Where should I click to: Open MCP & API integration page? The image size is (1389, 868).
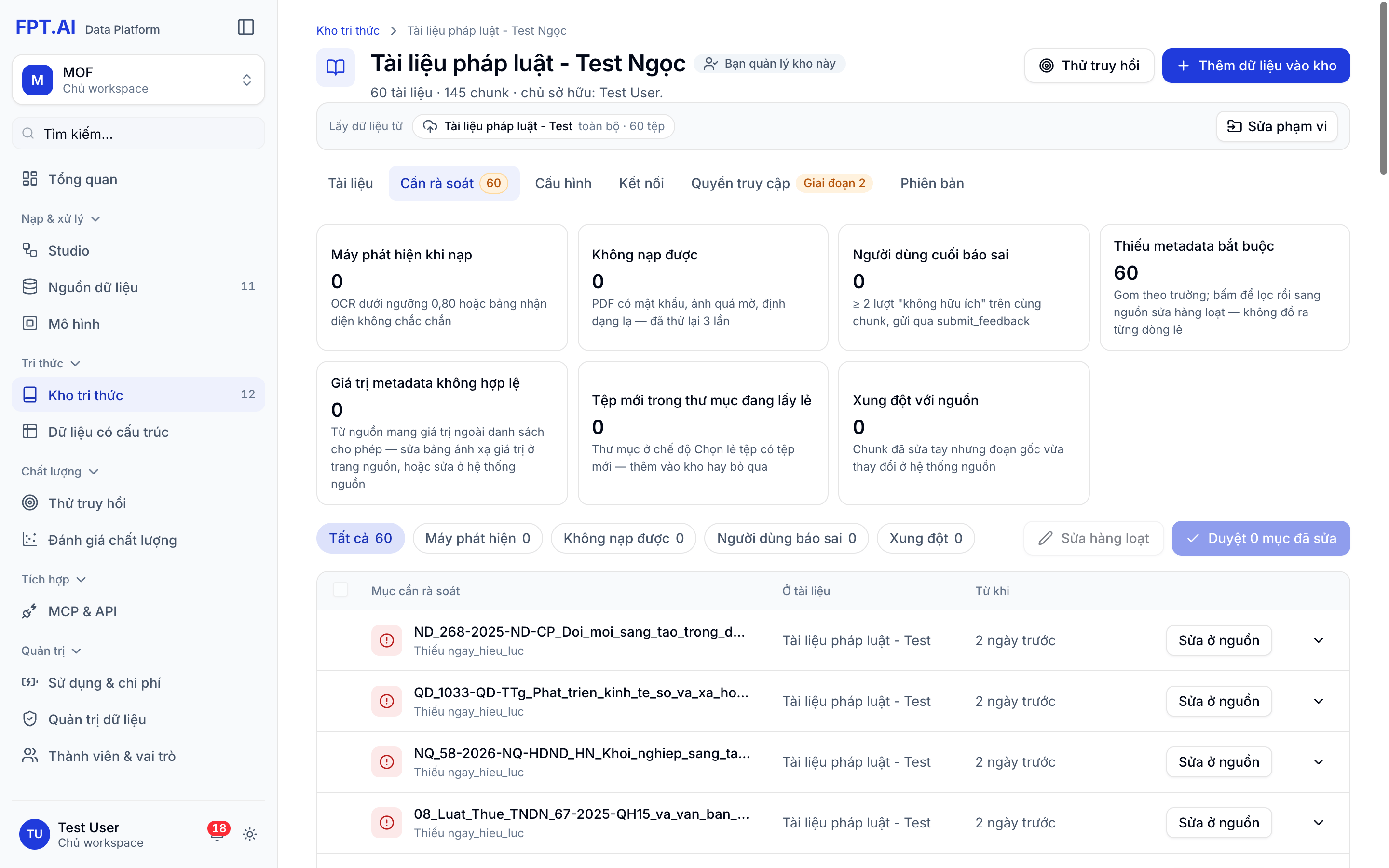[138, 611]
